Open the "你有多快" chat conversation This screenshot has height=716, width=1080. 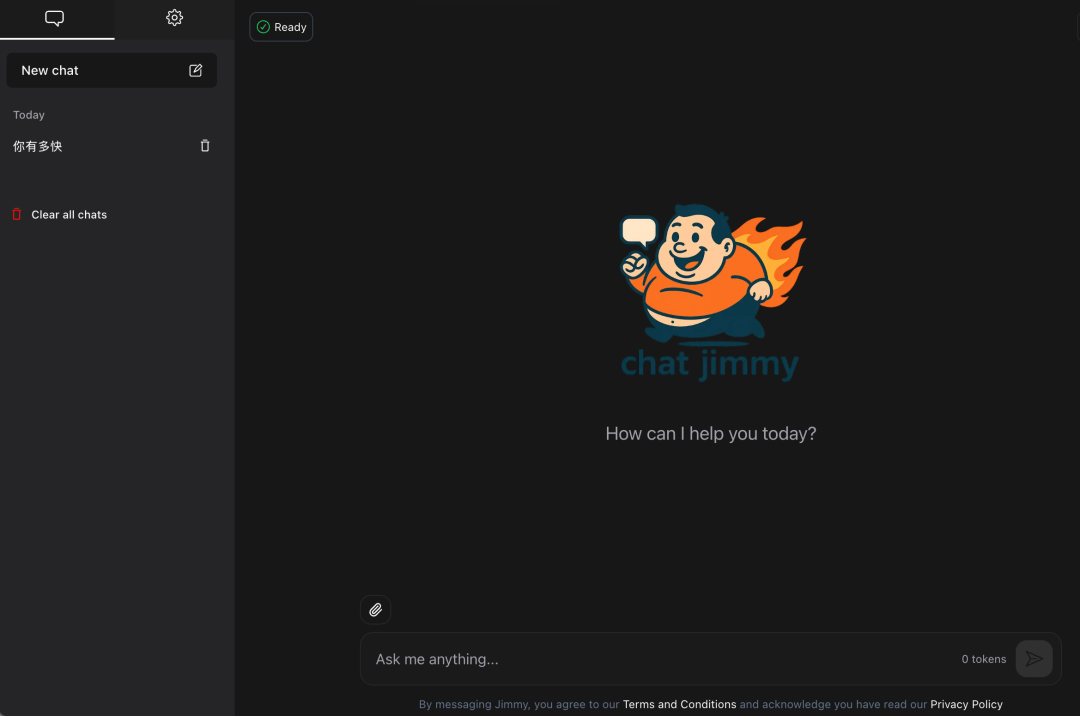pos(38,146)
